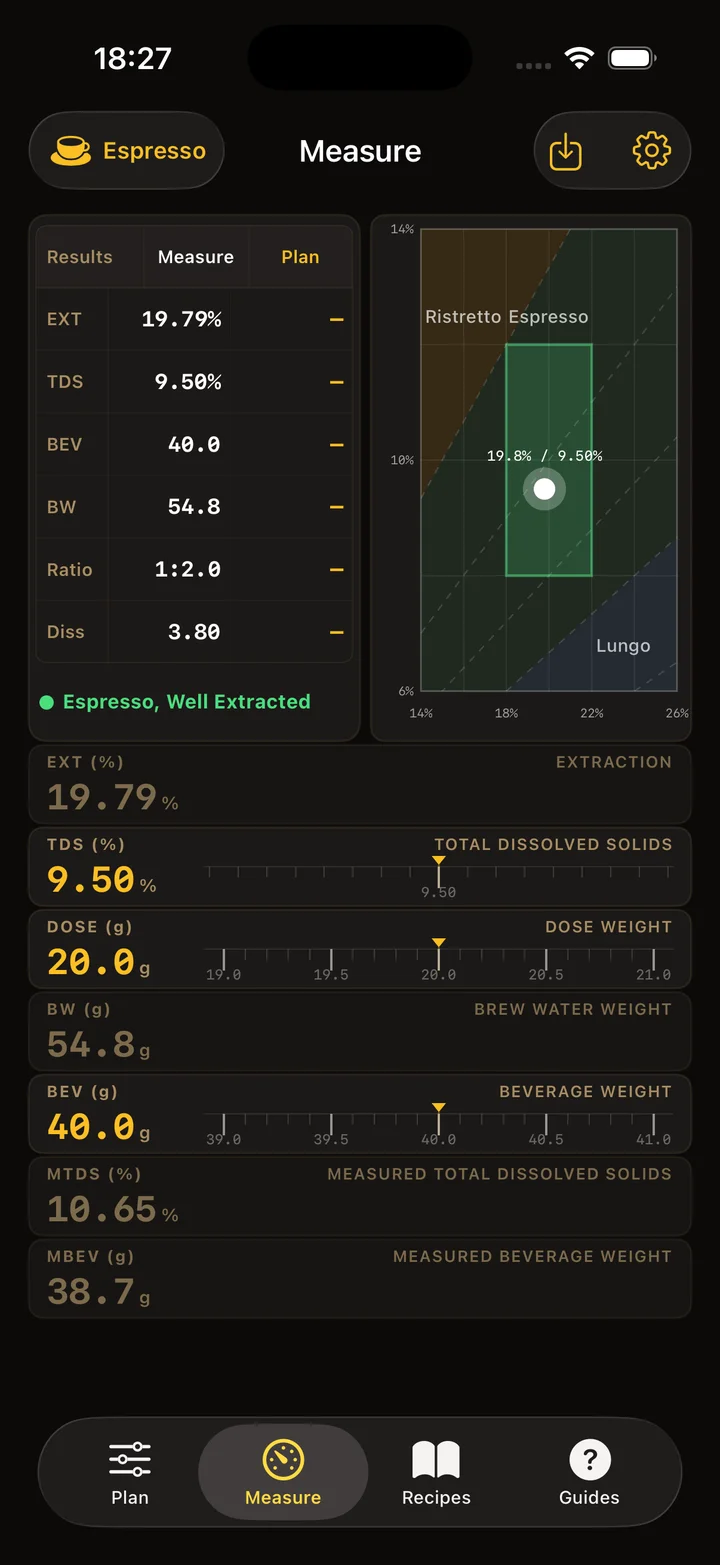Open settings gear icon
The image size is (720, 1565).
[x=651, y=151]
